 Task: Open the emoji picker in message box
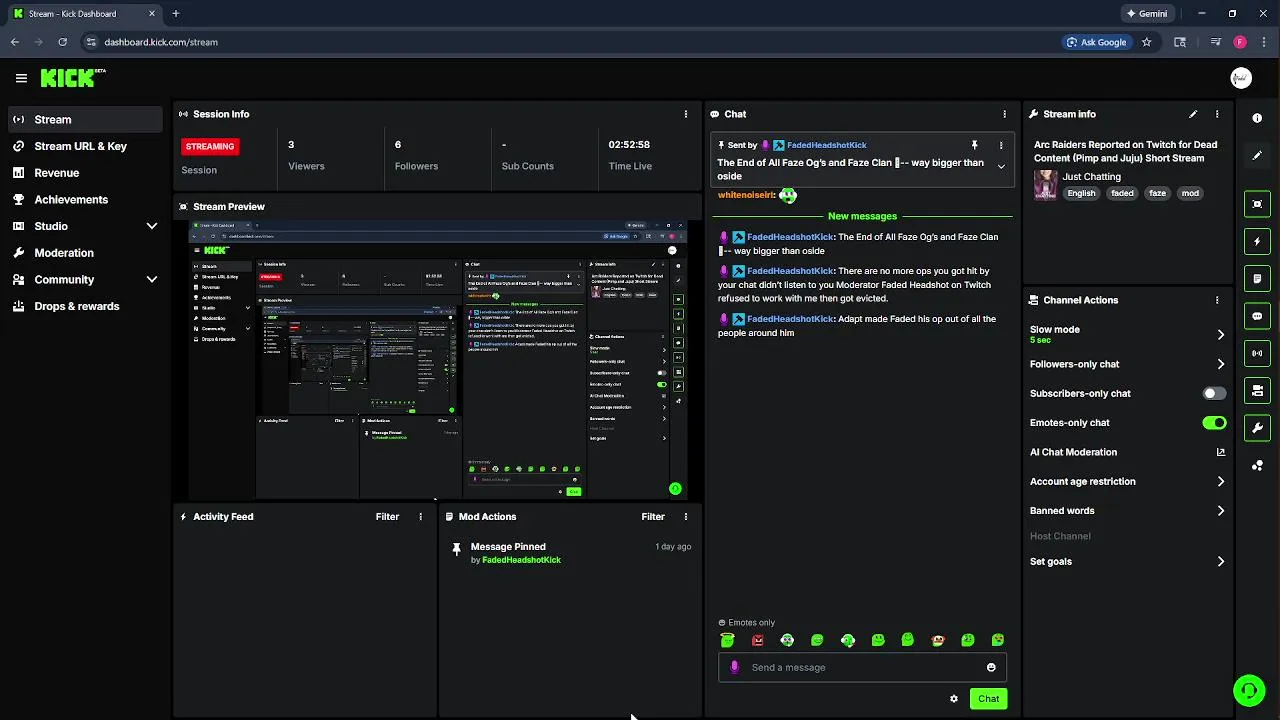click(x=991, y=667)
